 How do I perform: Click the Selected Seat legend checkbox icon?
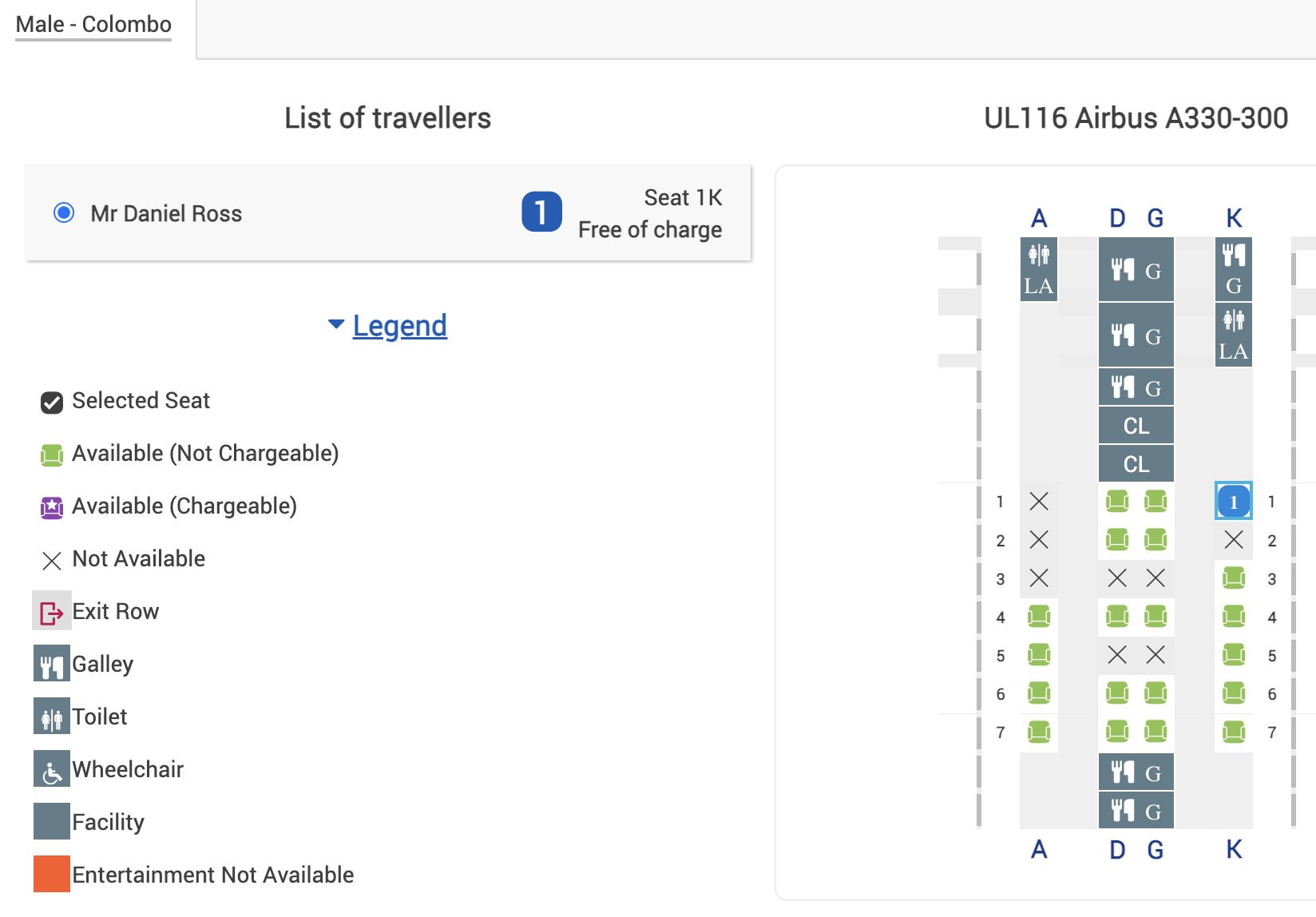point(52,403)
